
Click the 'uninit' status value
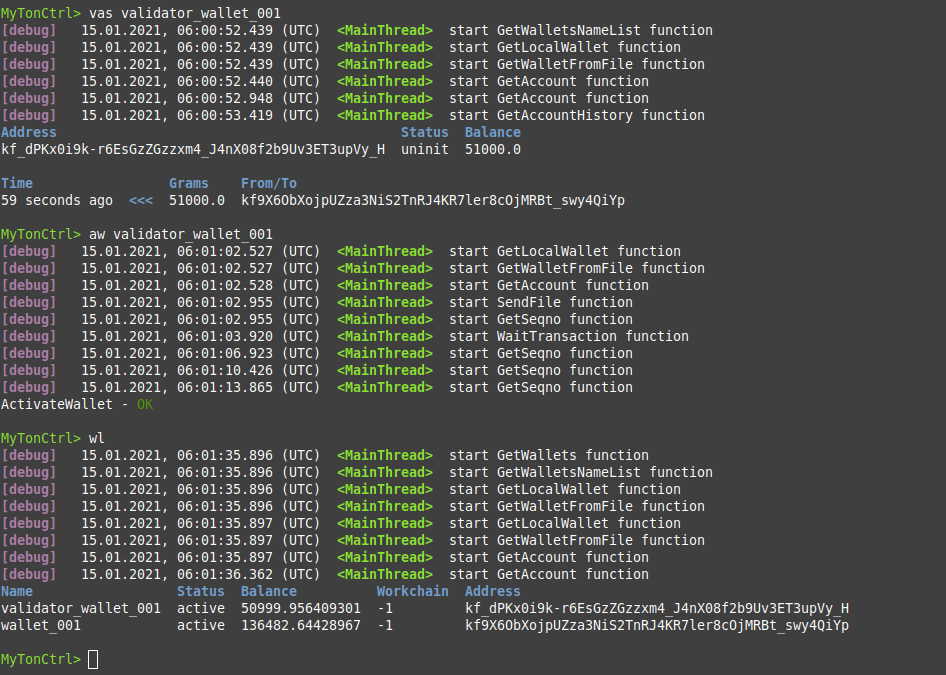(x=424, y=149)
